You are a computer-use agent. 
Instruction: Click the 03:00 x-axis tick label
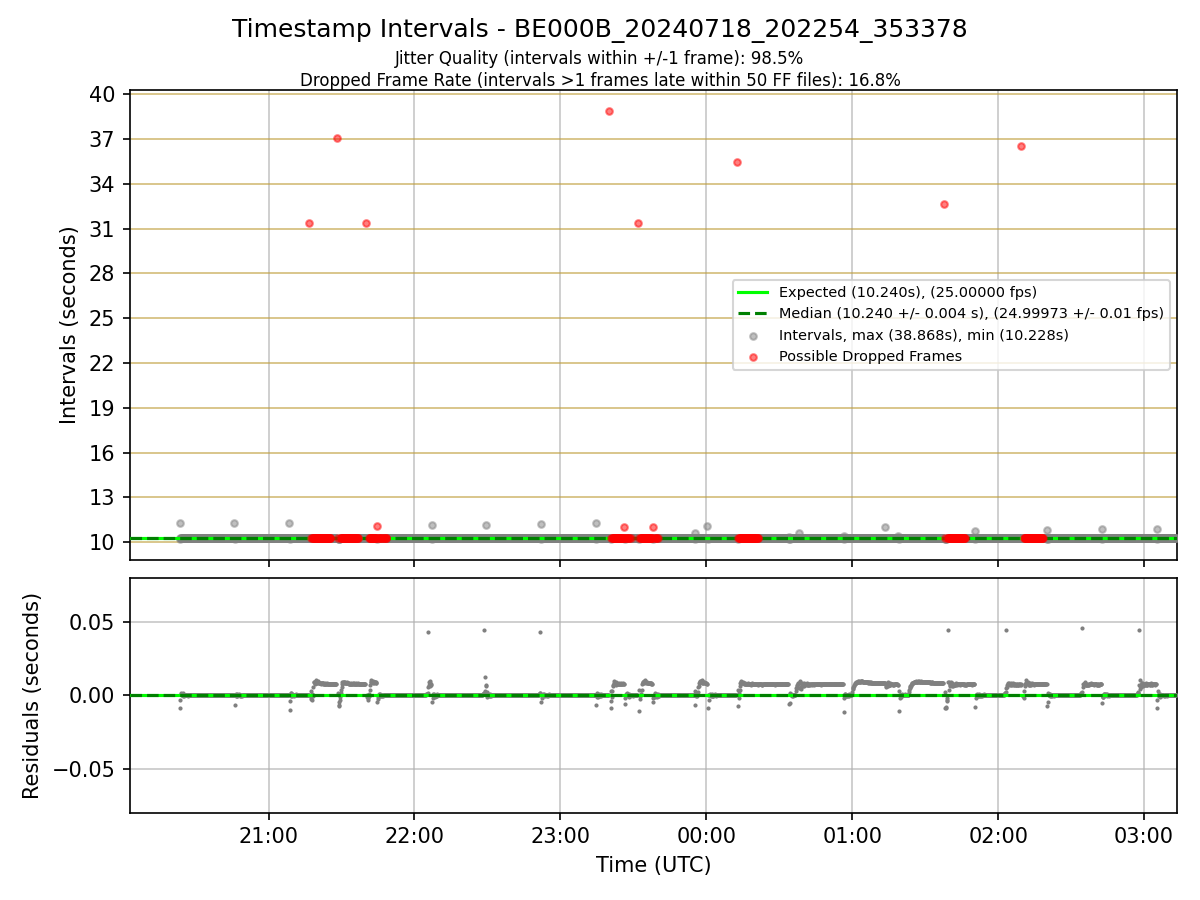[1144, 835]
